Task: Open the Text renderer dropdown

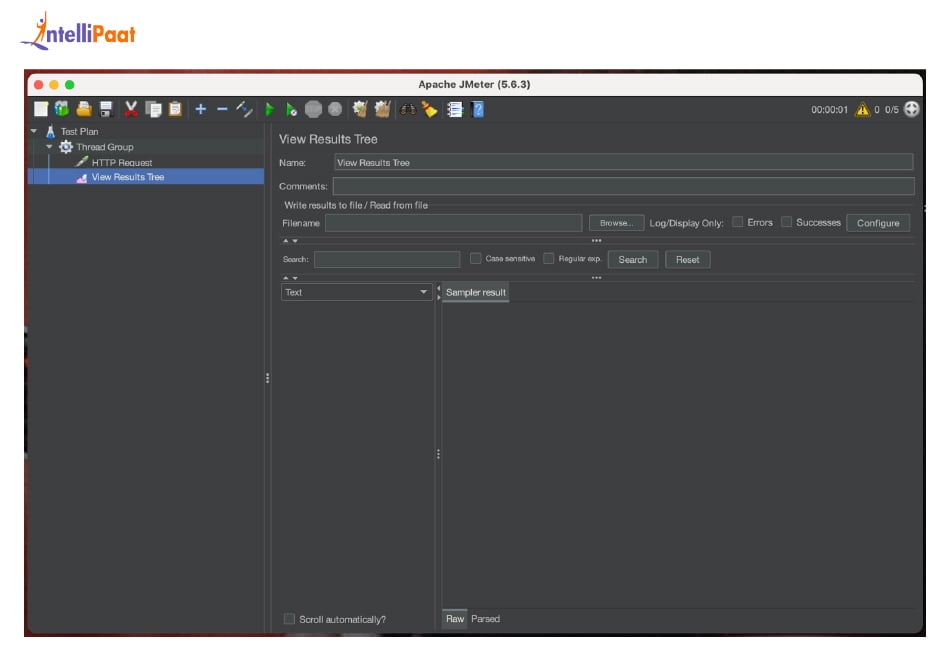Action: pos(356,292)
